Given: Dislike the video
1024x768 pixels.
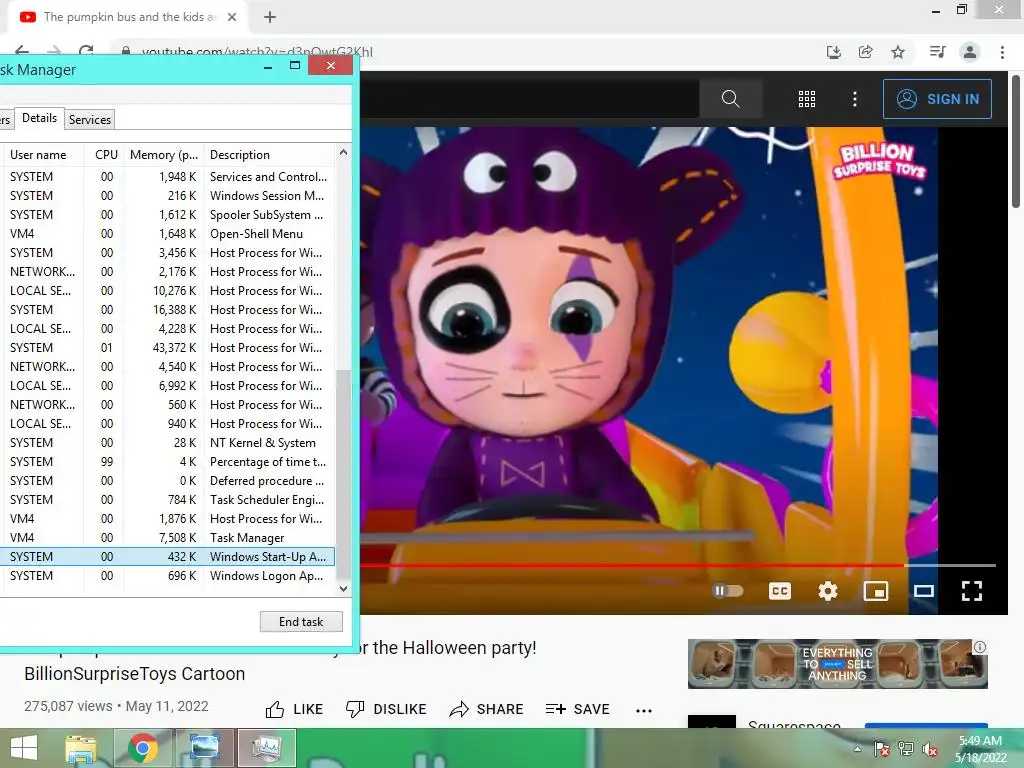Looking at the screenshot, I should [x=386, y=709].
